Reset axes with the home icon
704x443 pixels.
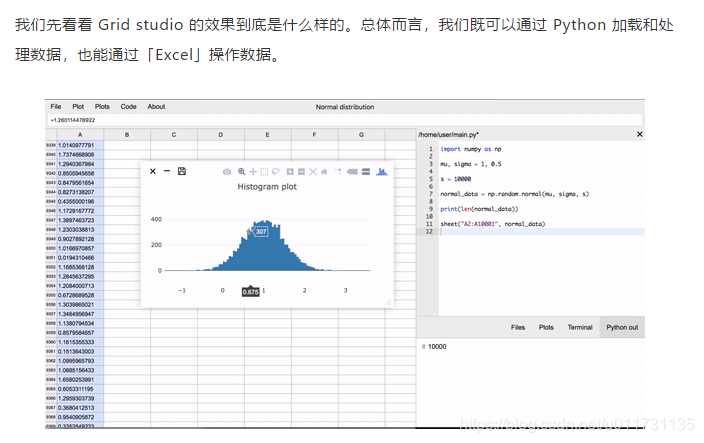pyautogui.click(x=324, y=171)
